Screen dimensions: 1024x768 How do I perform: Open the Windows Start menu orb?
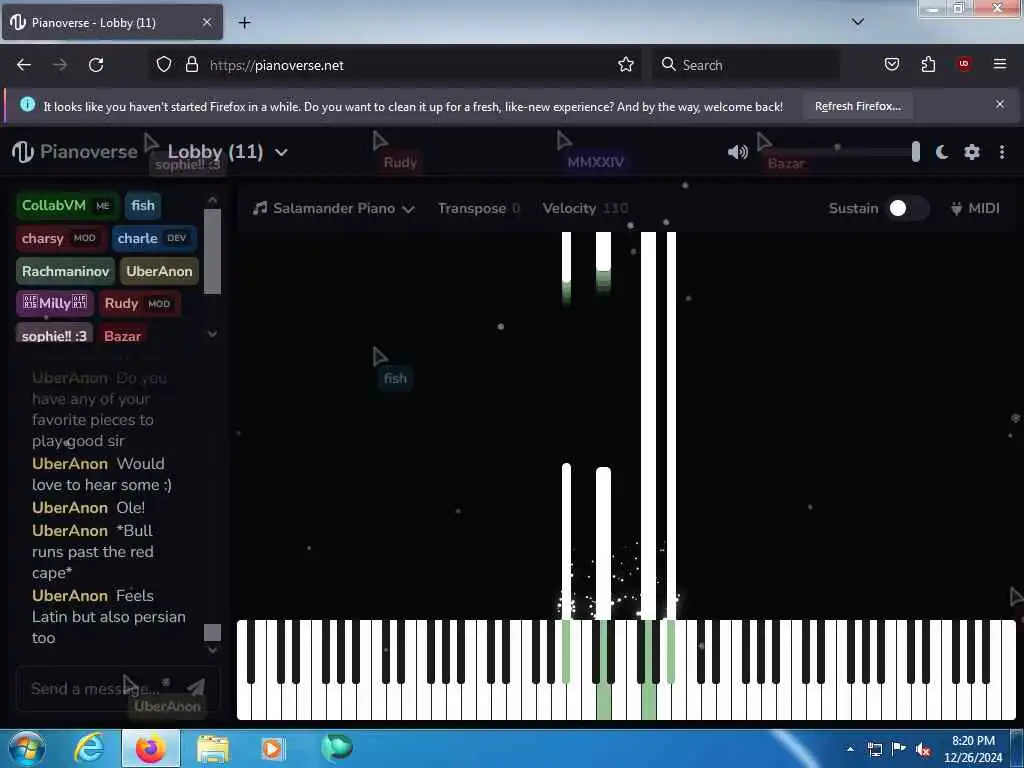26,748
